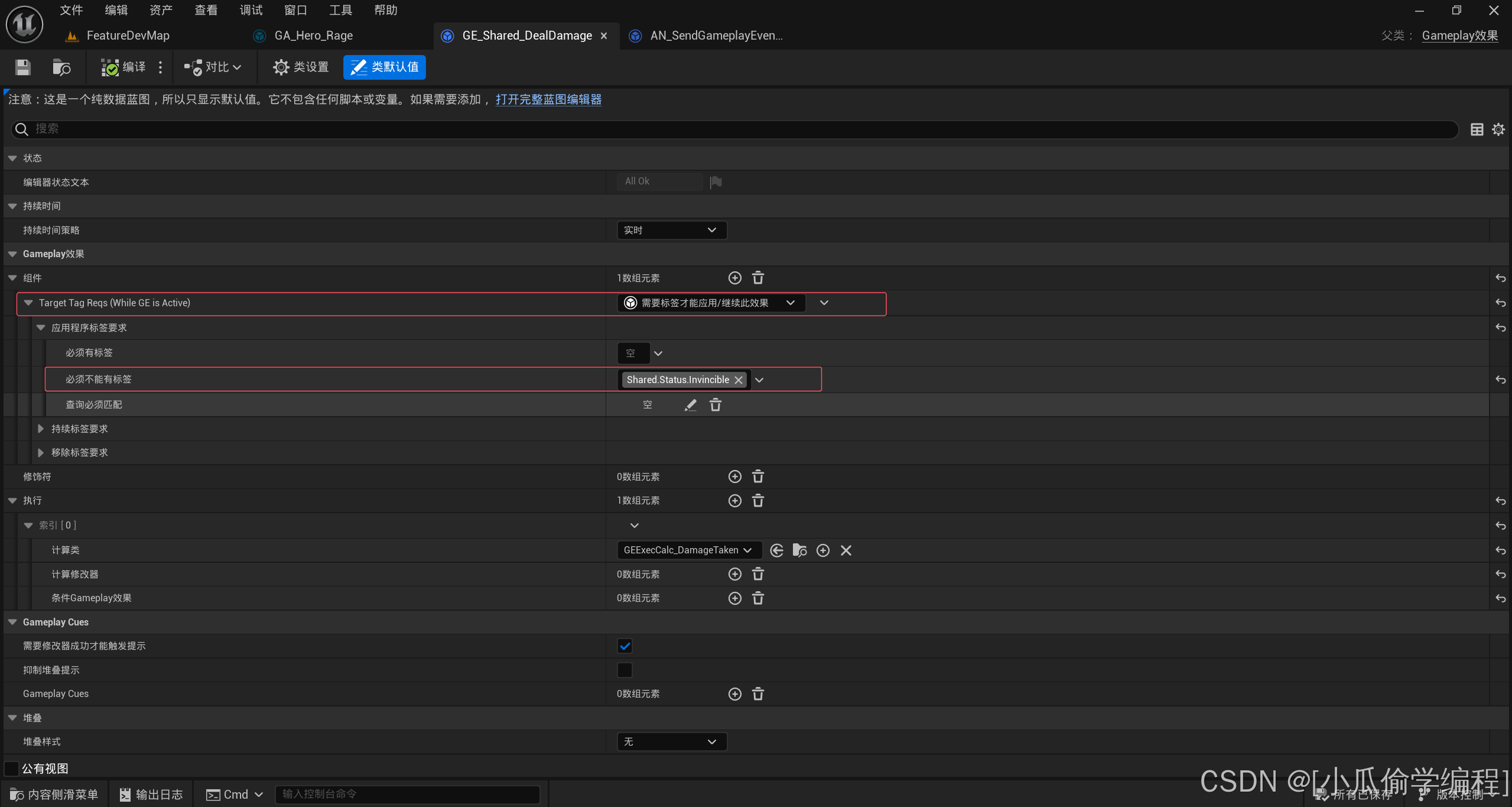Close the GE_Shared_DealDamage tab
1512x807 pixels.
point(604,36)
